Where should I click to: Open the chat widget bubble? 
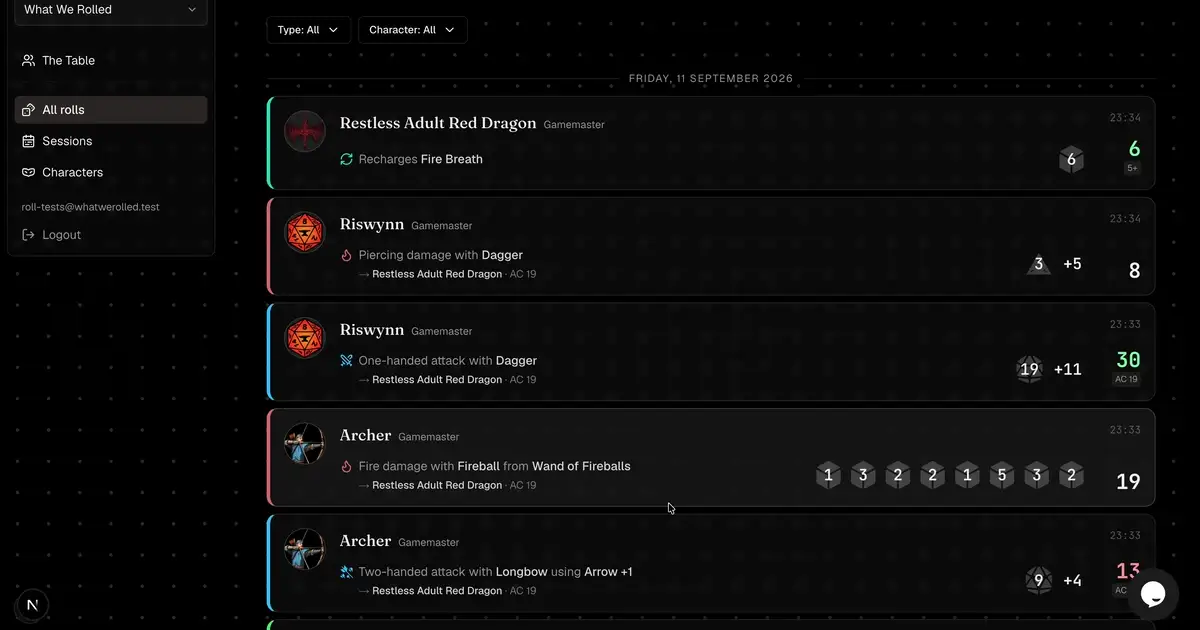pos(1153,594)
